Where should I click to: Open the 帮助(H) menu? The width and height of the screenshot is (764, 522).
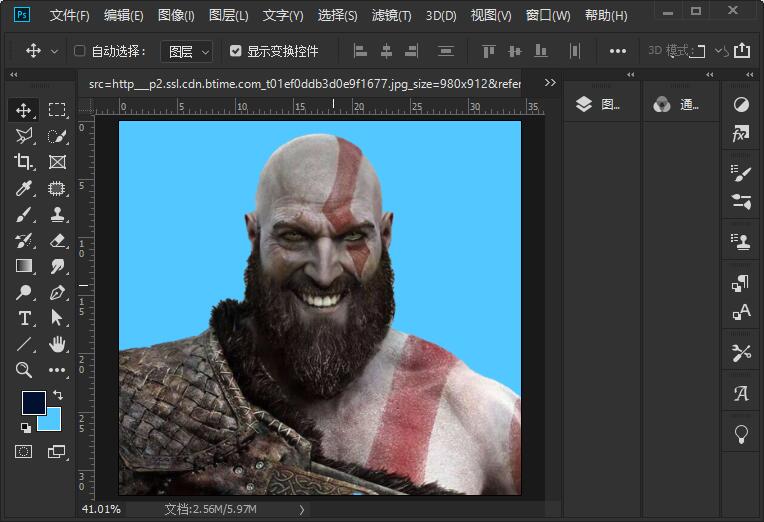pos(606,16)
